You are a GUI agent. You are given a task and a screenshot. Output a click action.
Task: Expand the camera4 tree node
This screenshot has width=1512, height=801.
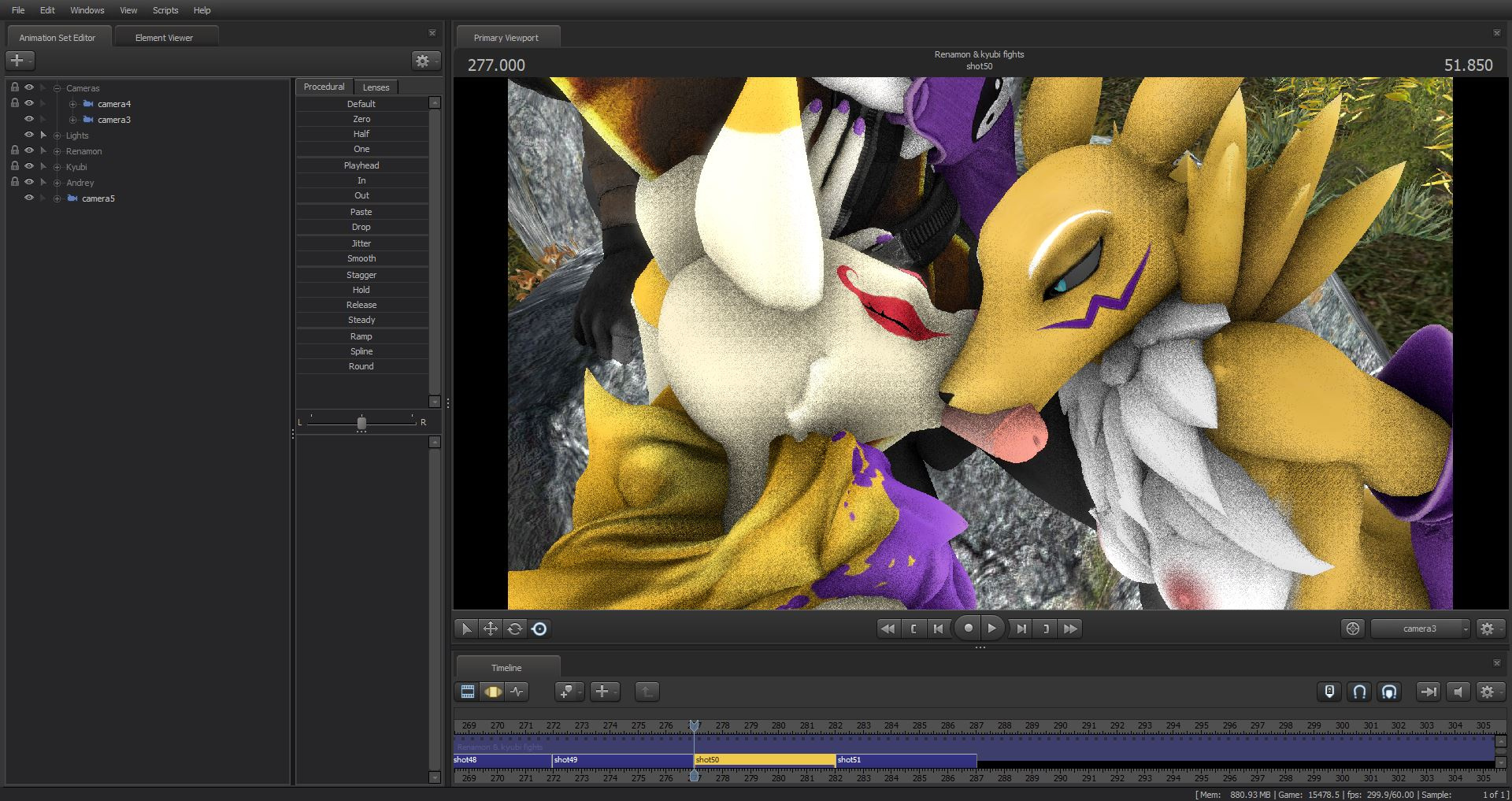[72, 104]
